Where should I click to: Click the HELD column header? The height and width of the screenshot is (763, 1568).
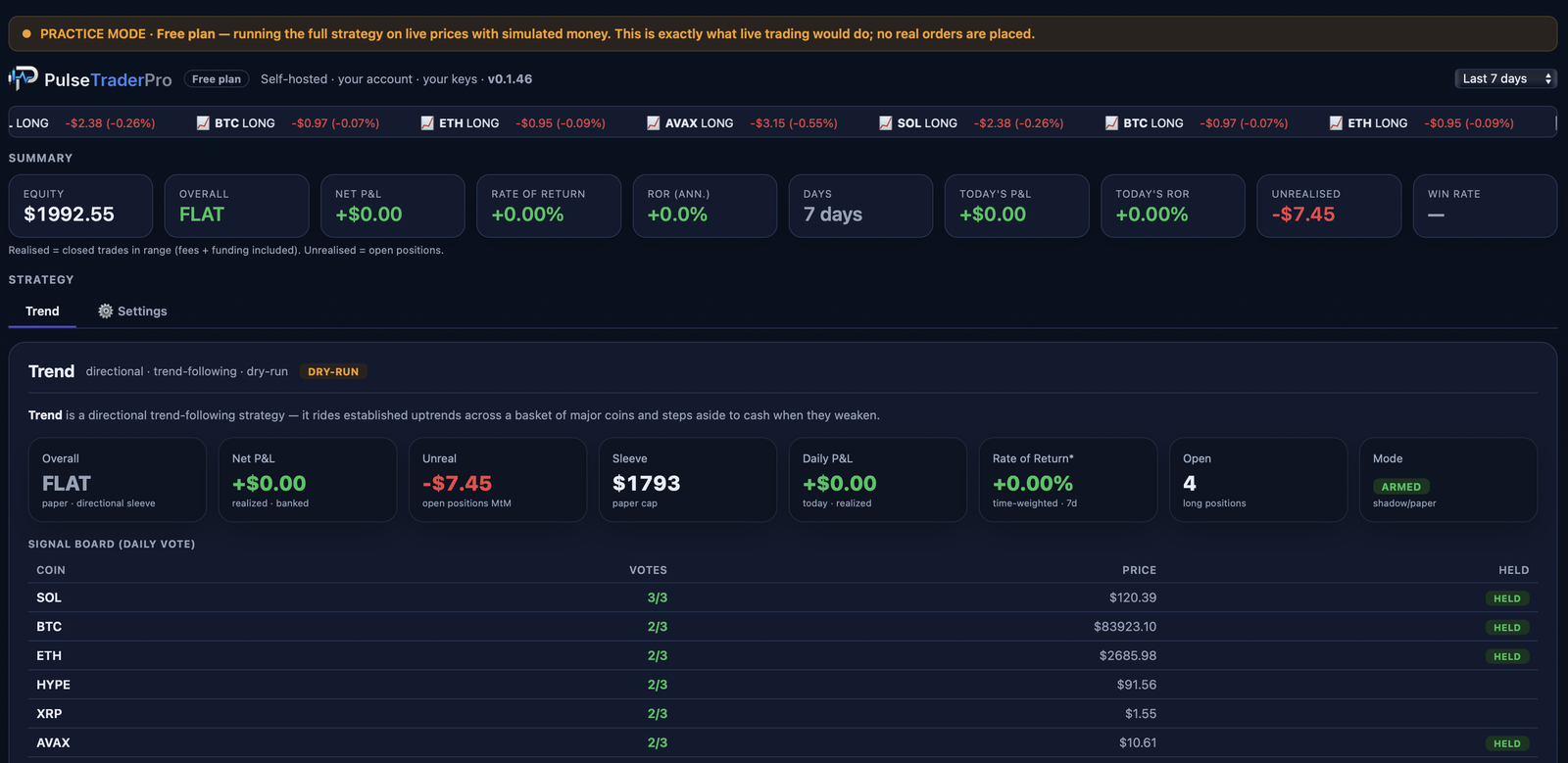click(1513, 570)
